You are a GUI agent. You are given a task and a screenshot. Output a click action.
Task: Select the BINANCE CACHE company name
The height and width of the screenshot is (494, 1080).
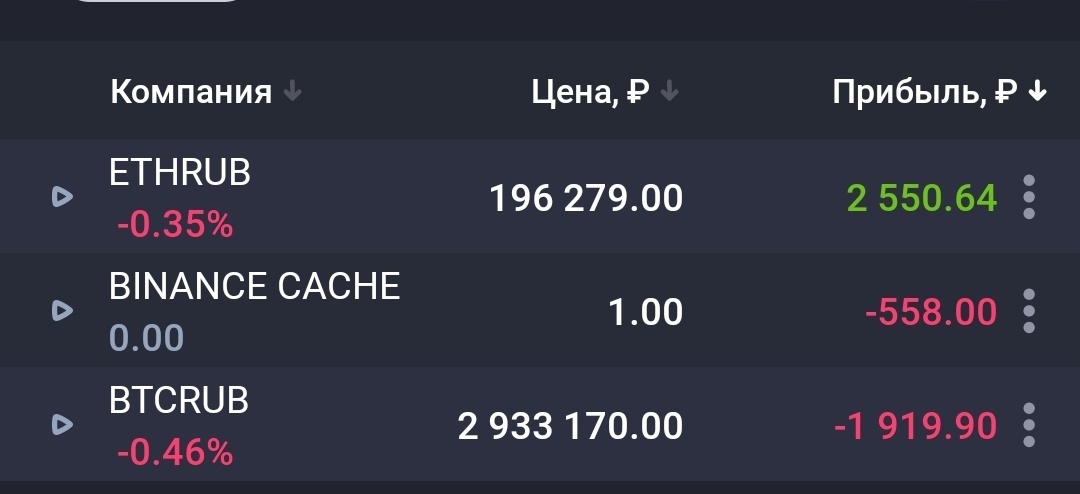[x=254, y=287]
